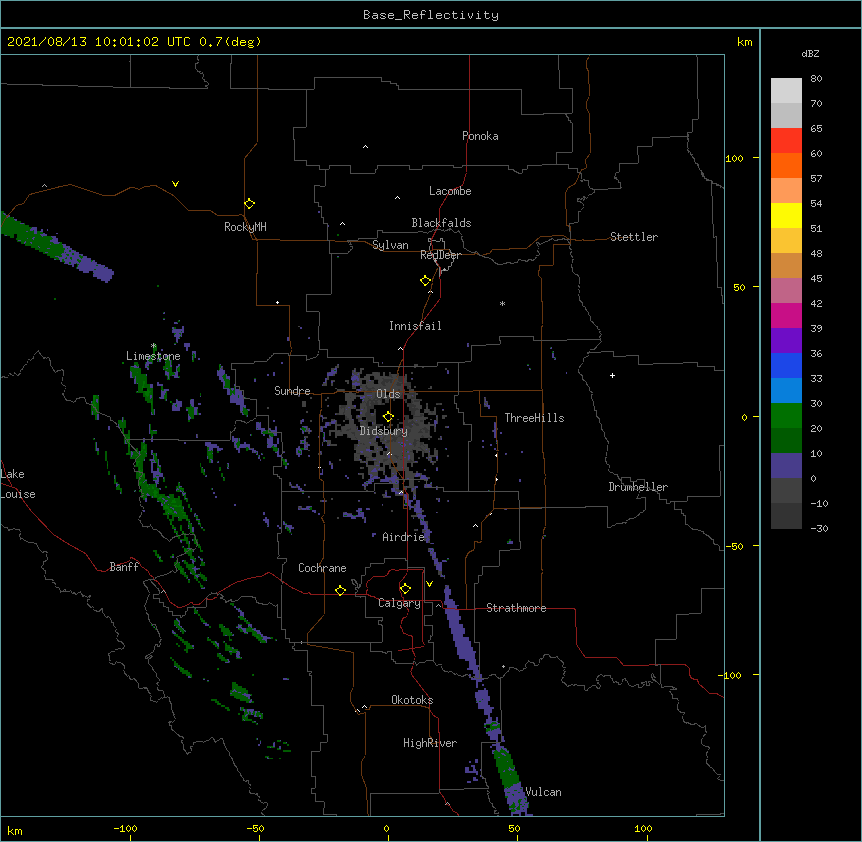Click the Olds town label

(388, 394)
